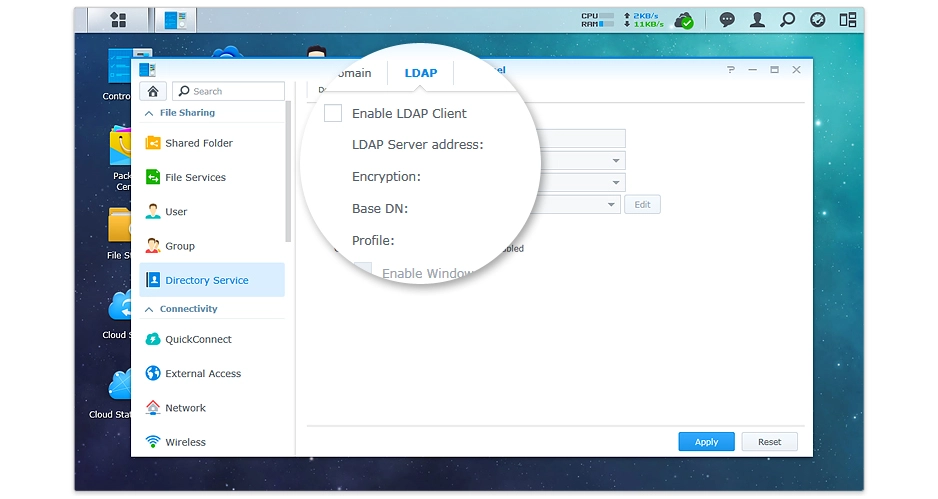Collapse the Connectivity section
The height and width of the screenshot is (499, 938).
coord(212,309)
